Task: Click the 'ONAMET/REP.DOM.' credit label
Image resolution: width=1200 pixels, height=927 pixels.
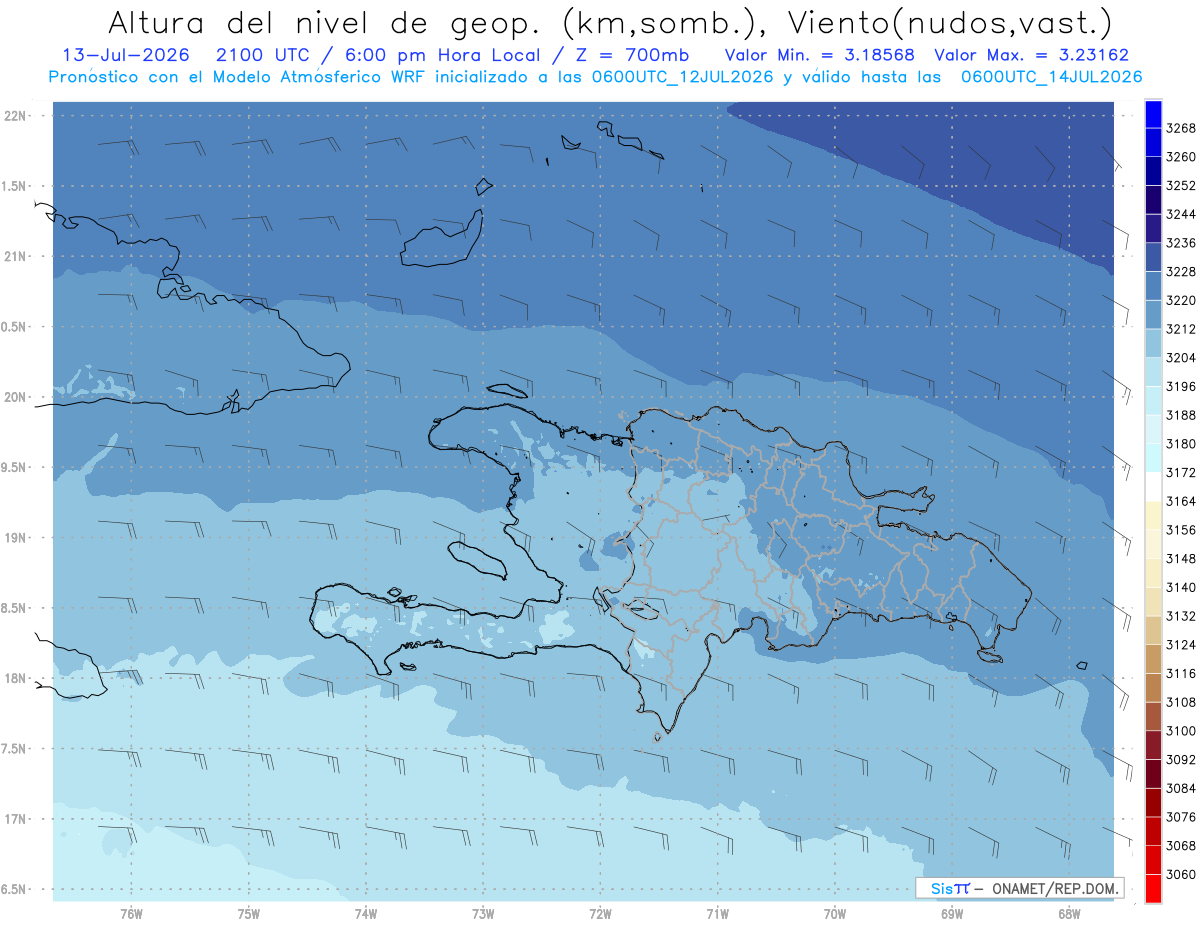Action: (x=1055, y=888)
